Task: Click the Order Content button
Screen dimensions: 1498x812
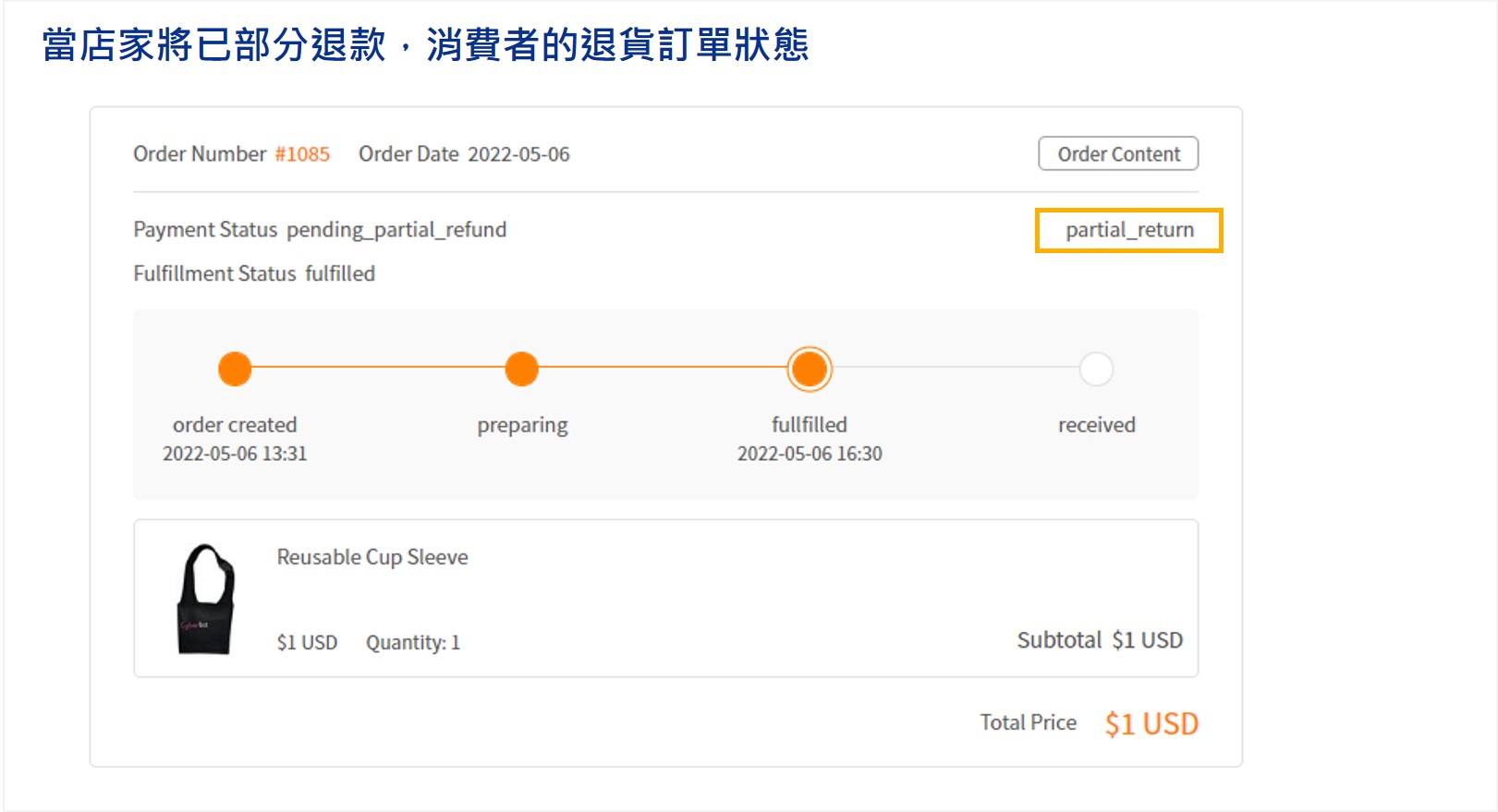Action: click(x=1118, y=153)
